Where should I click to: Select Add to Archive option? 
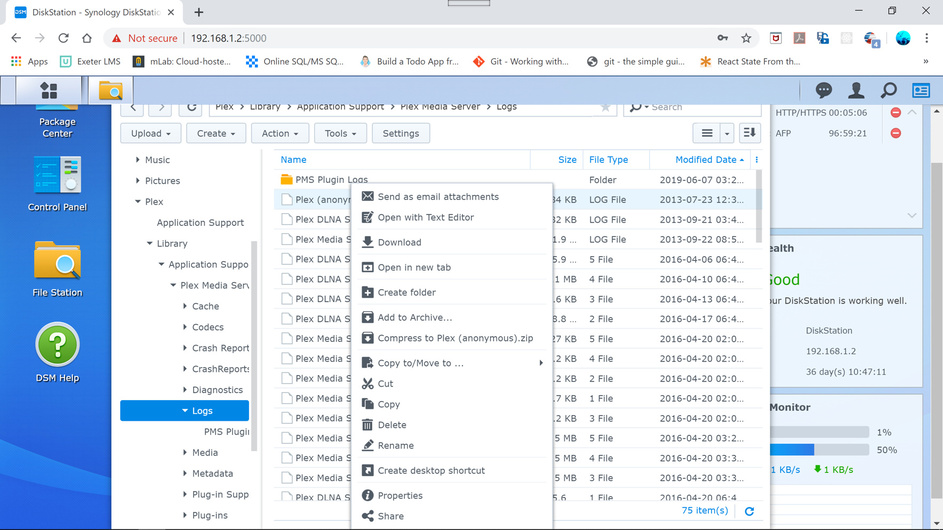[x=452, y=317]
